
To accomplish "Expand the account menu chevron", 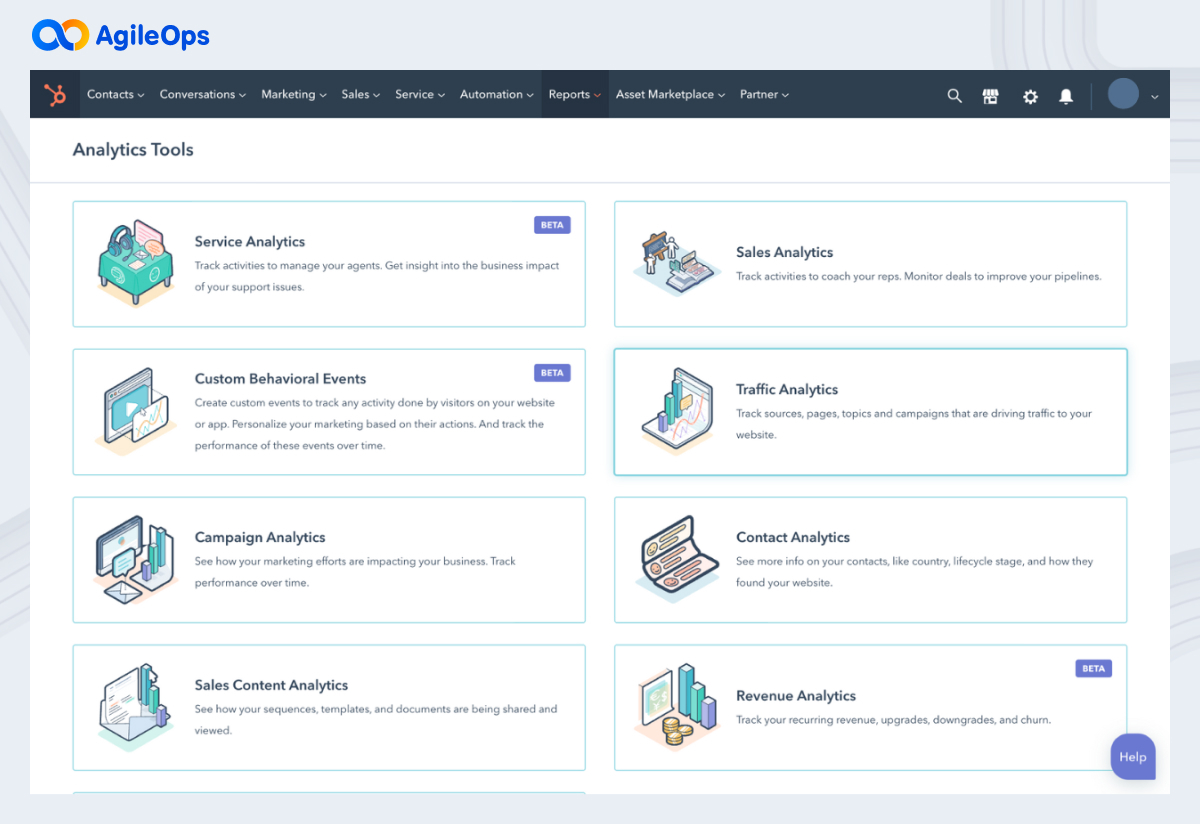I will click(1155, 96).
